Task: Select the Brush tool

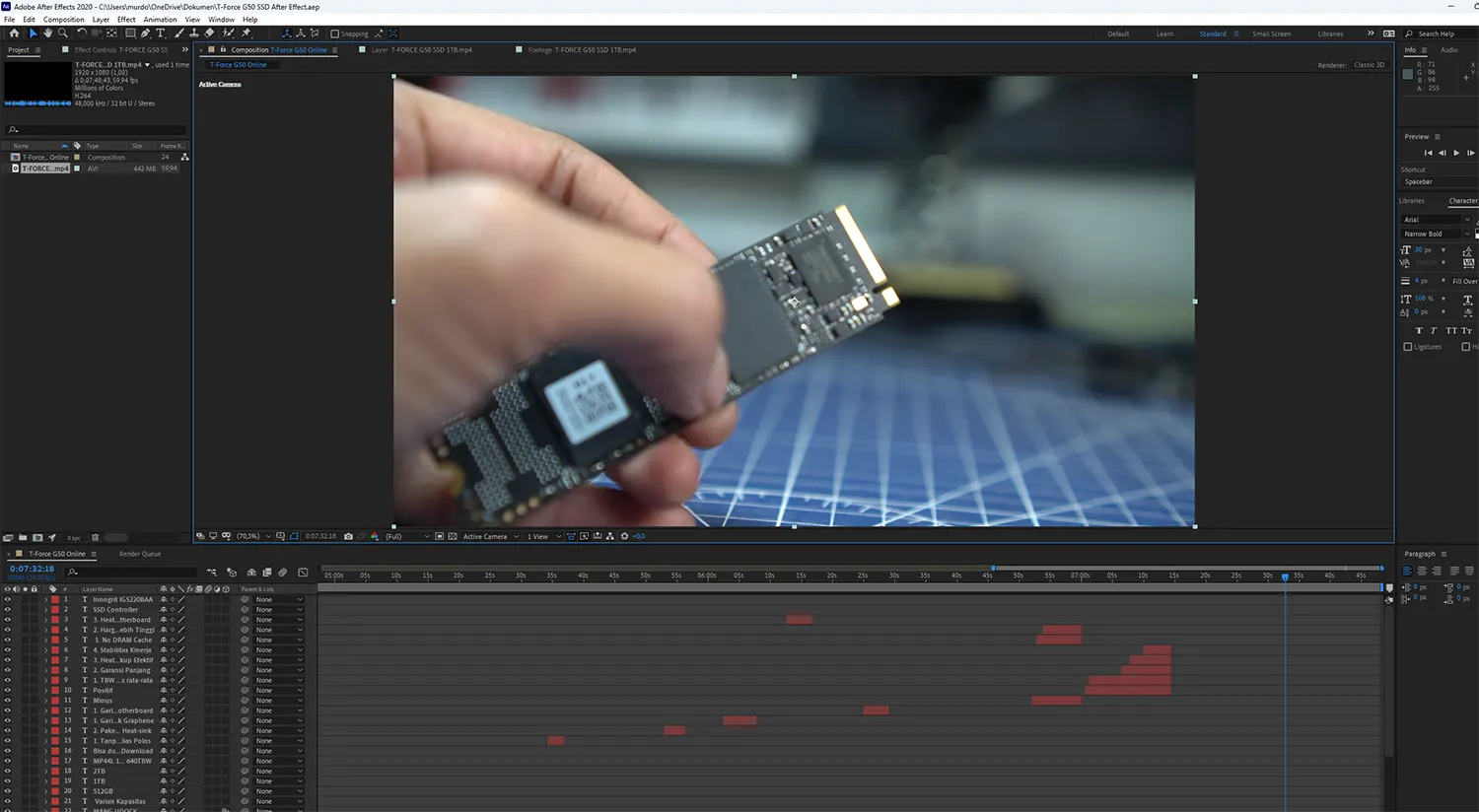Action: (177, 33)
